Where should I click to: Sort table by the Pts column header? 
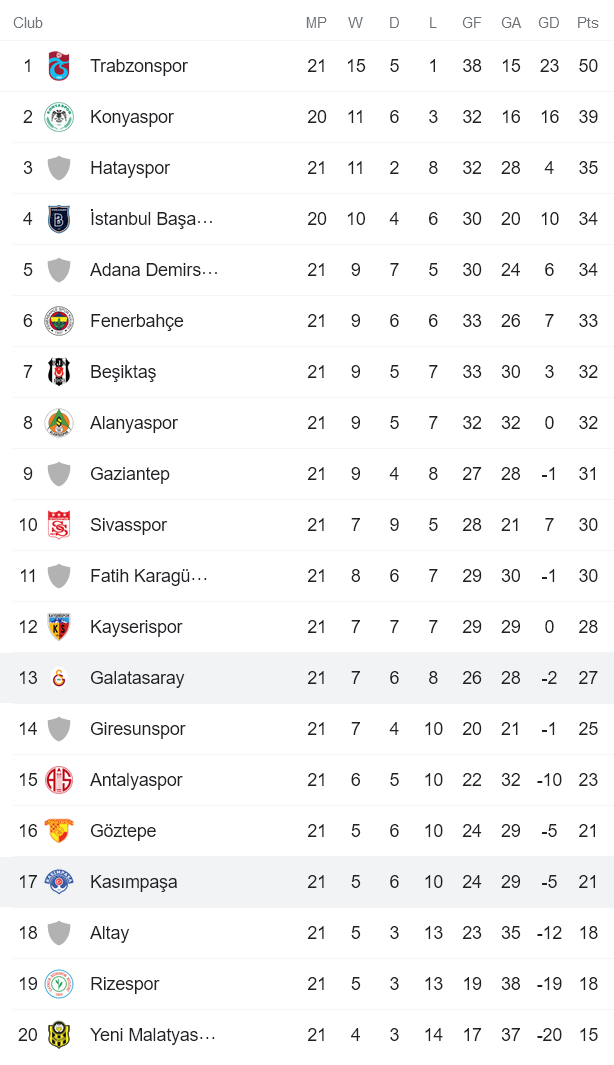click(587, 23)
